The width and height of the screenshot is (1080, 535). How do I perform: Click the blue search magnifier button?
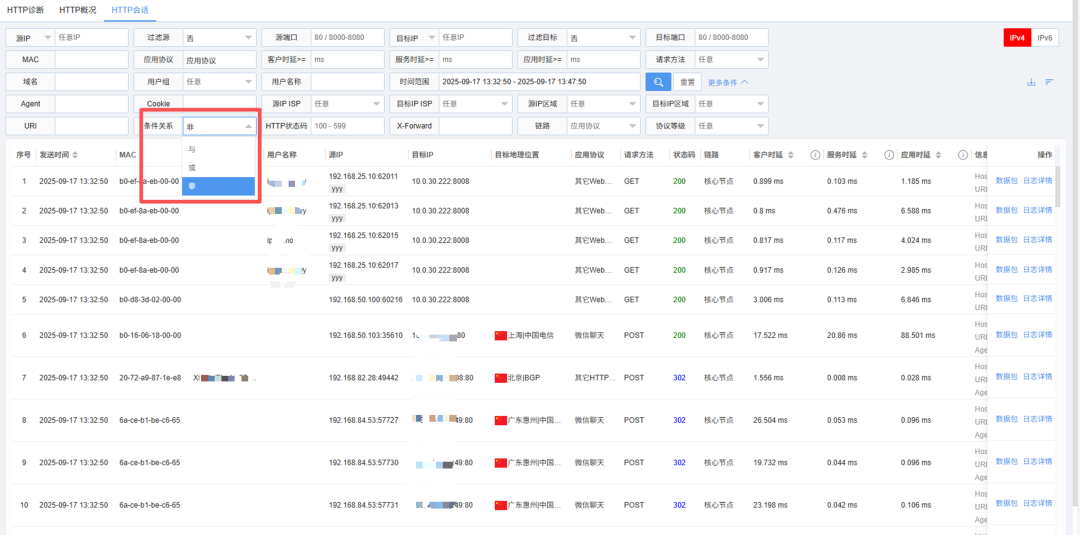point(658,82)
